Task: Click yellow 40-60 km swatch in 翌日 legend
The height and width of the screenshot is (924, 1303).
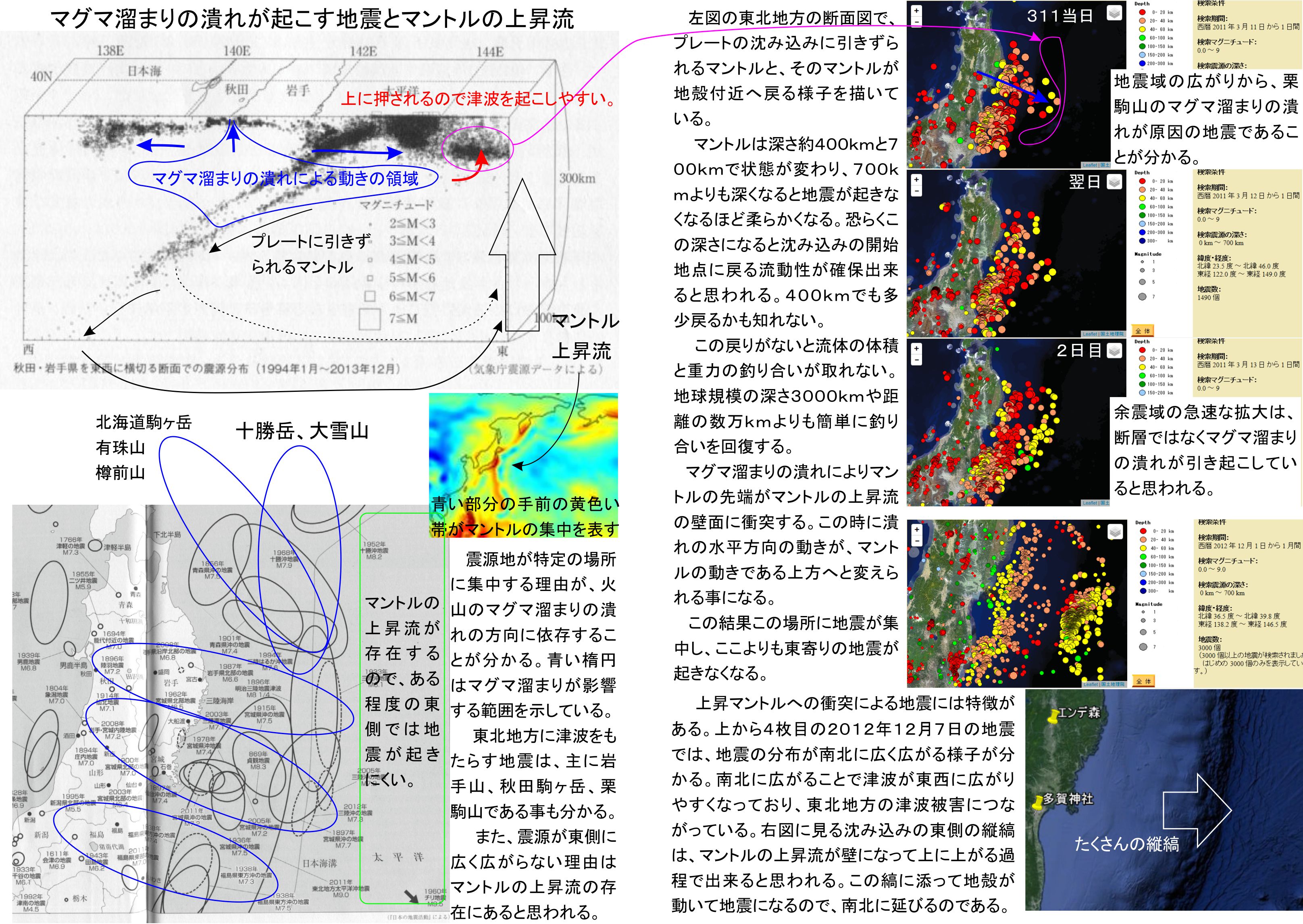Action: pyautogui.click(x=1142, y=198)
